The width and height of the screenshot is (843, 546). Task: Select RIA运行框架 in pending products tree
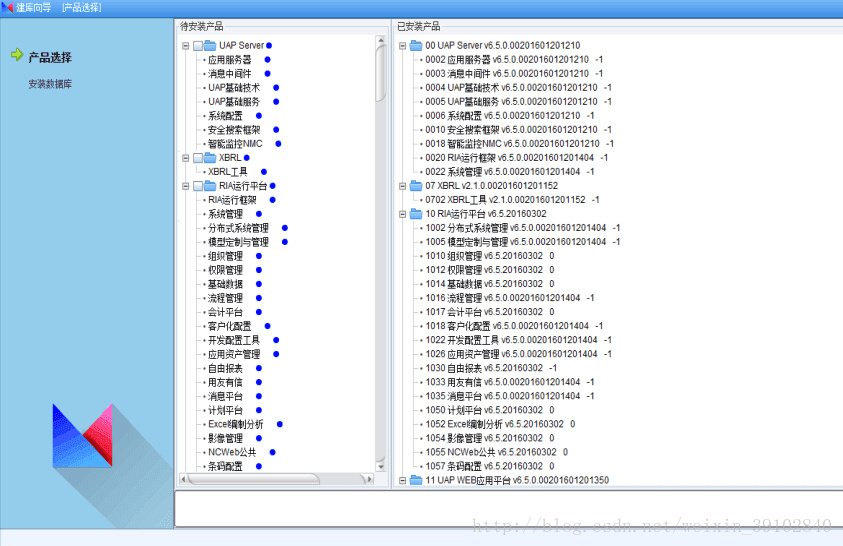232,200
